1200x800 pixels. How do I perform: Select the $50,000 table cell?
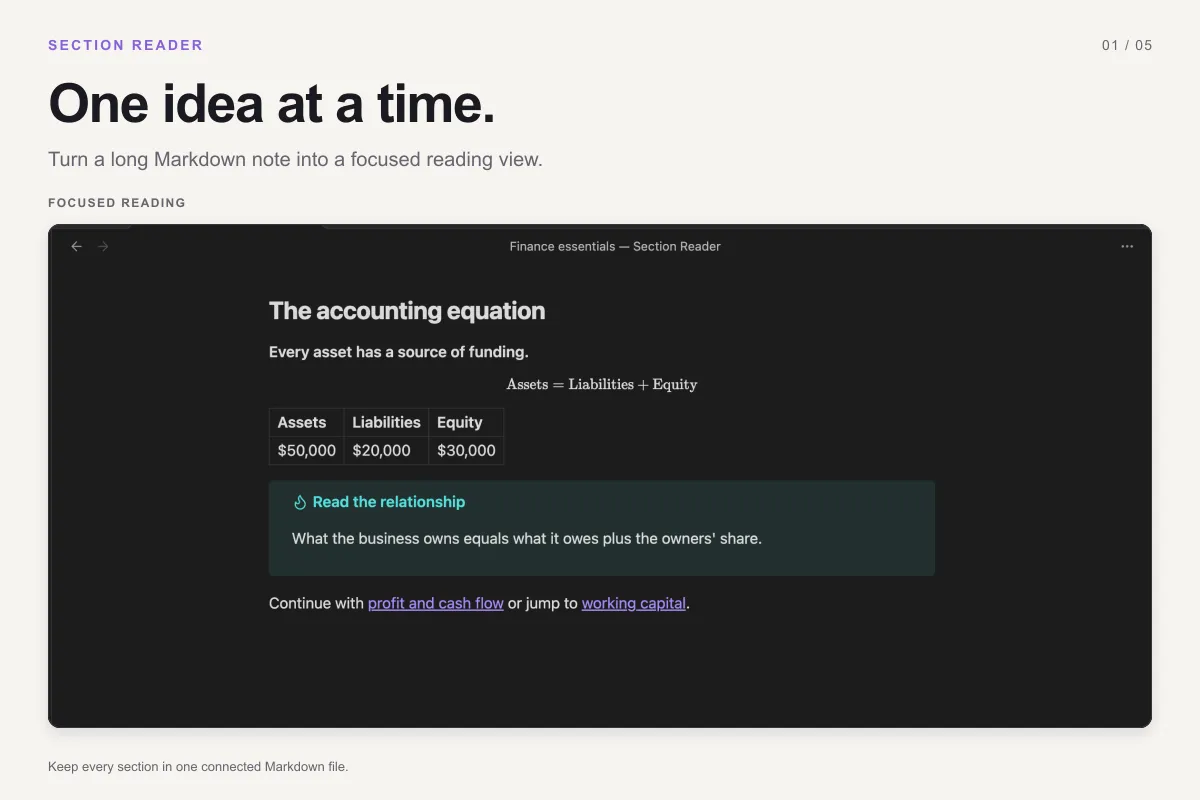307,450
